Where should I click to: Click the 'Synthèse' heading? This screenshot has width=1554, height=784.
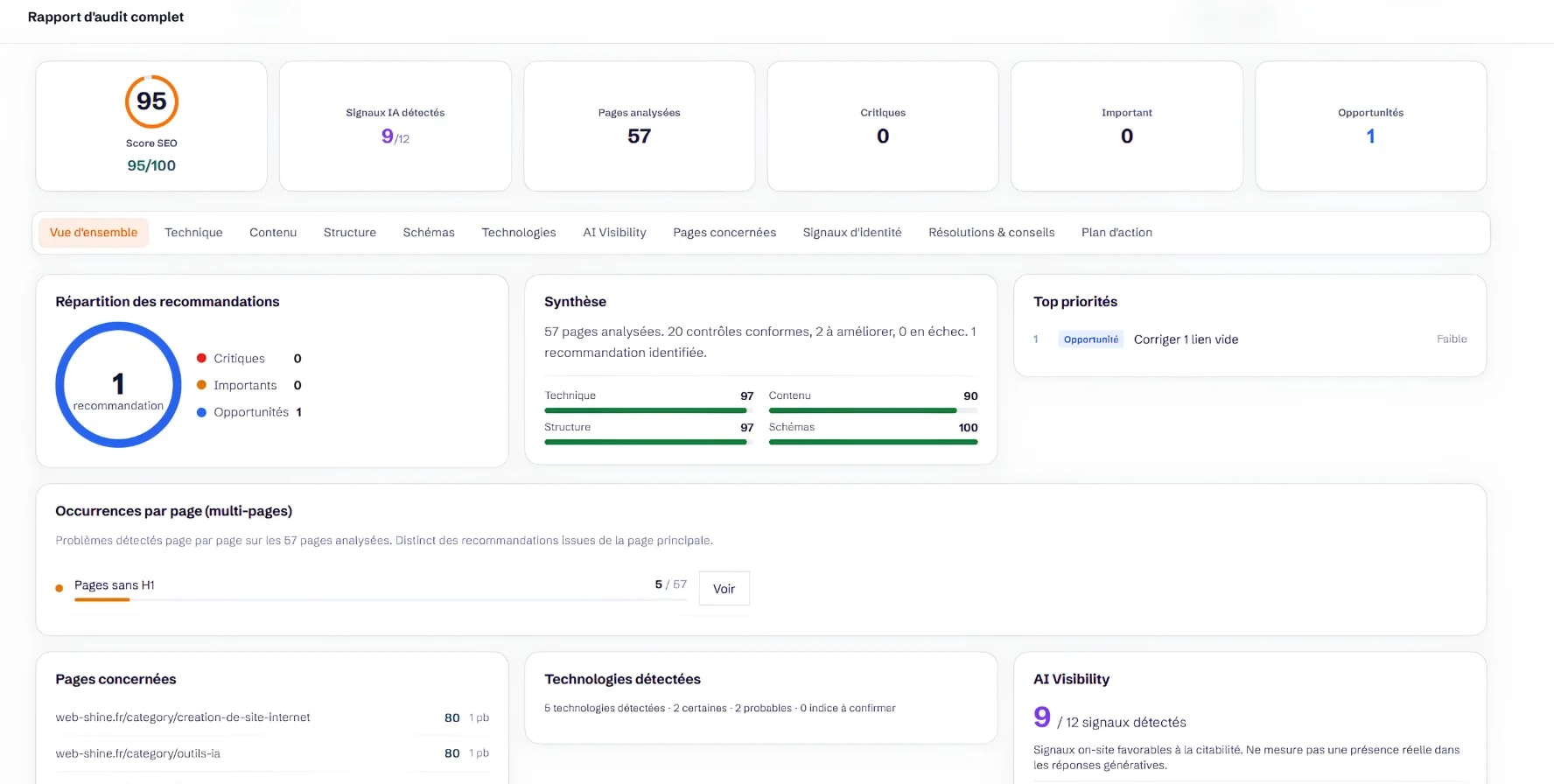[x=575, y=302]
